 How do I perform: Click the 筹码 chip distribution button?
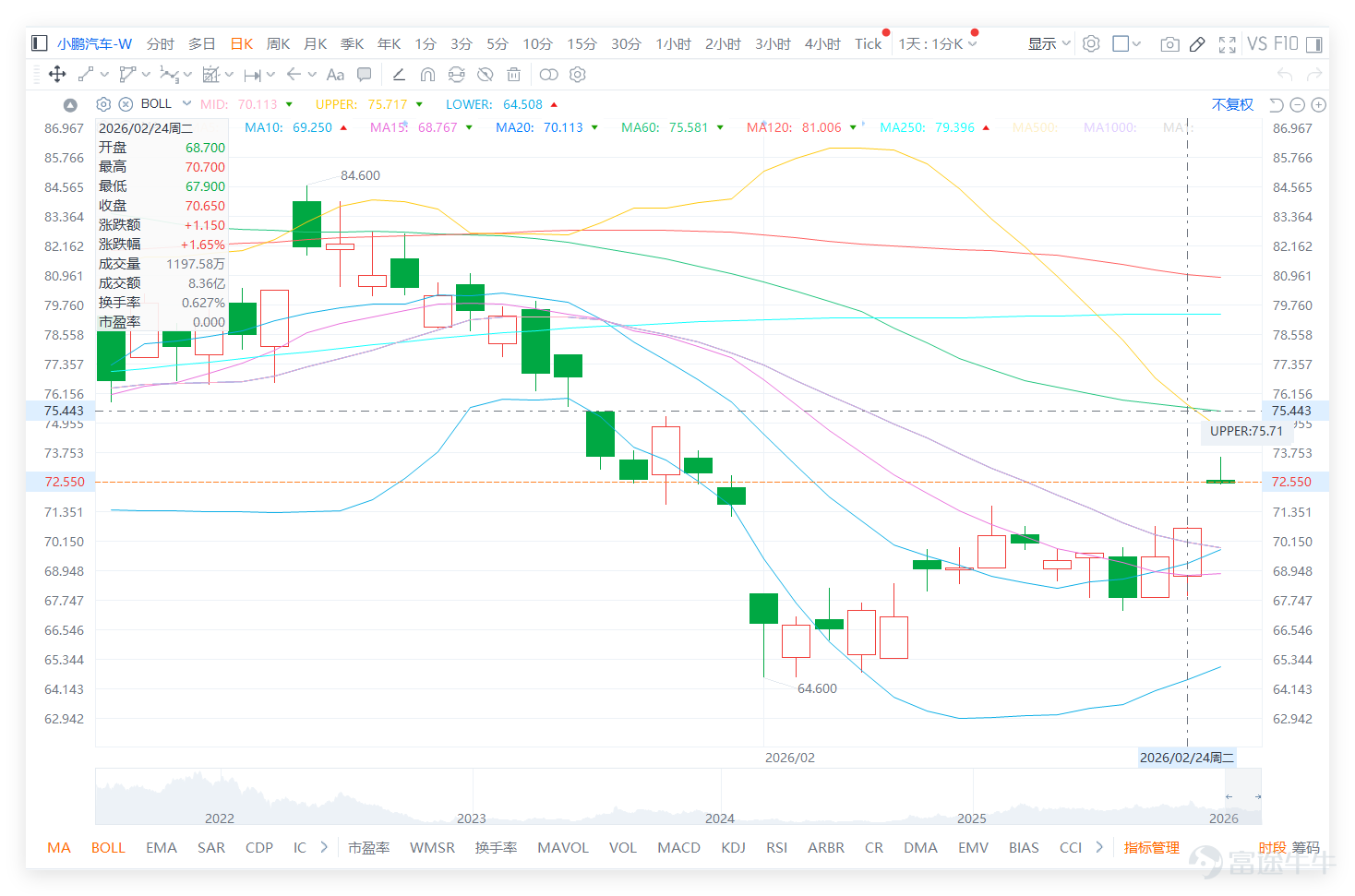1305,847
